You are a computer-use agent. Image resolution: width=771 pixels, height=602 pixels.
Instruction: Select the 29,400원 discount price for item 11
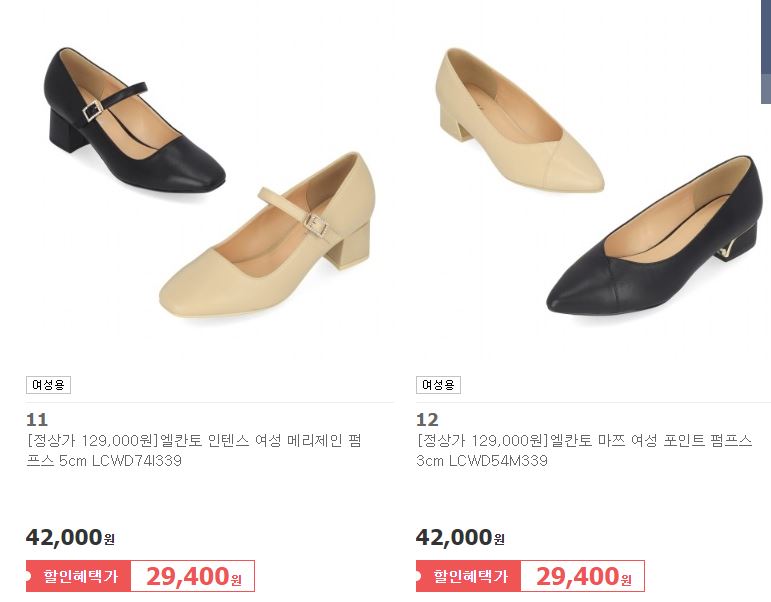click(x=194, y=576)
